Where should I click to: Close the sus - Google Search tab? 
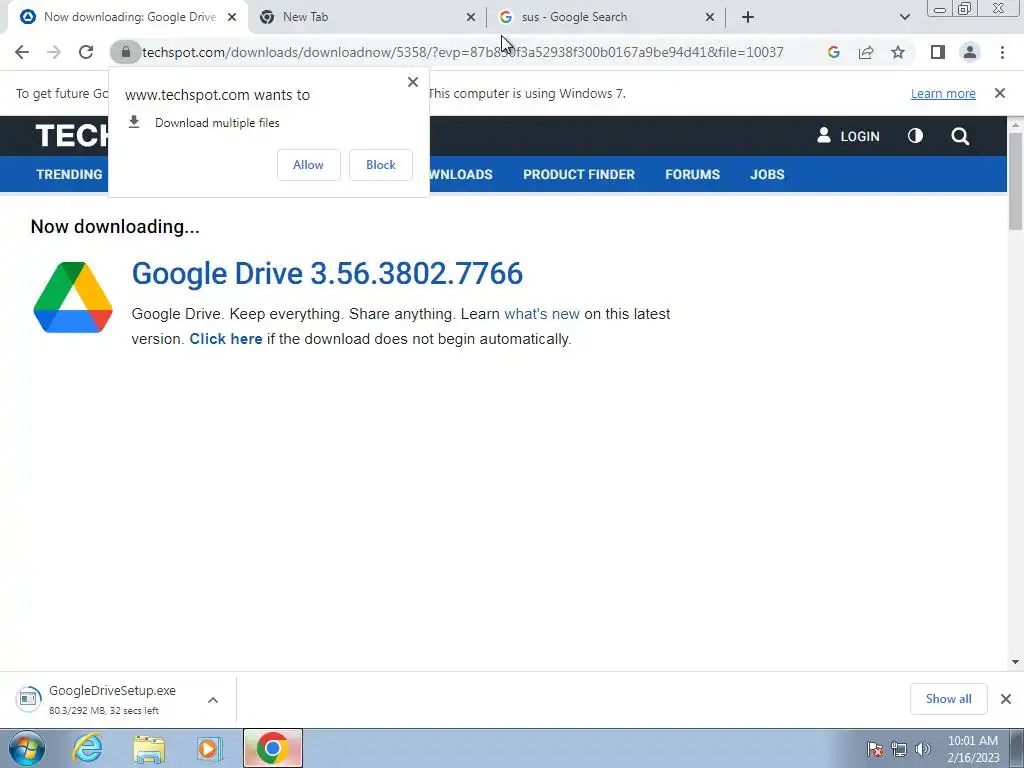[710, 17]
